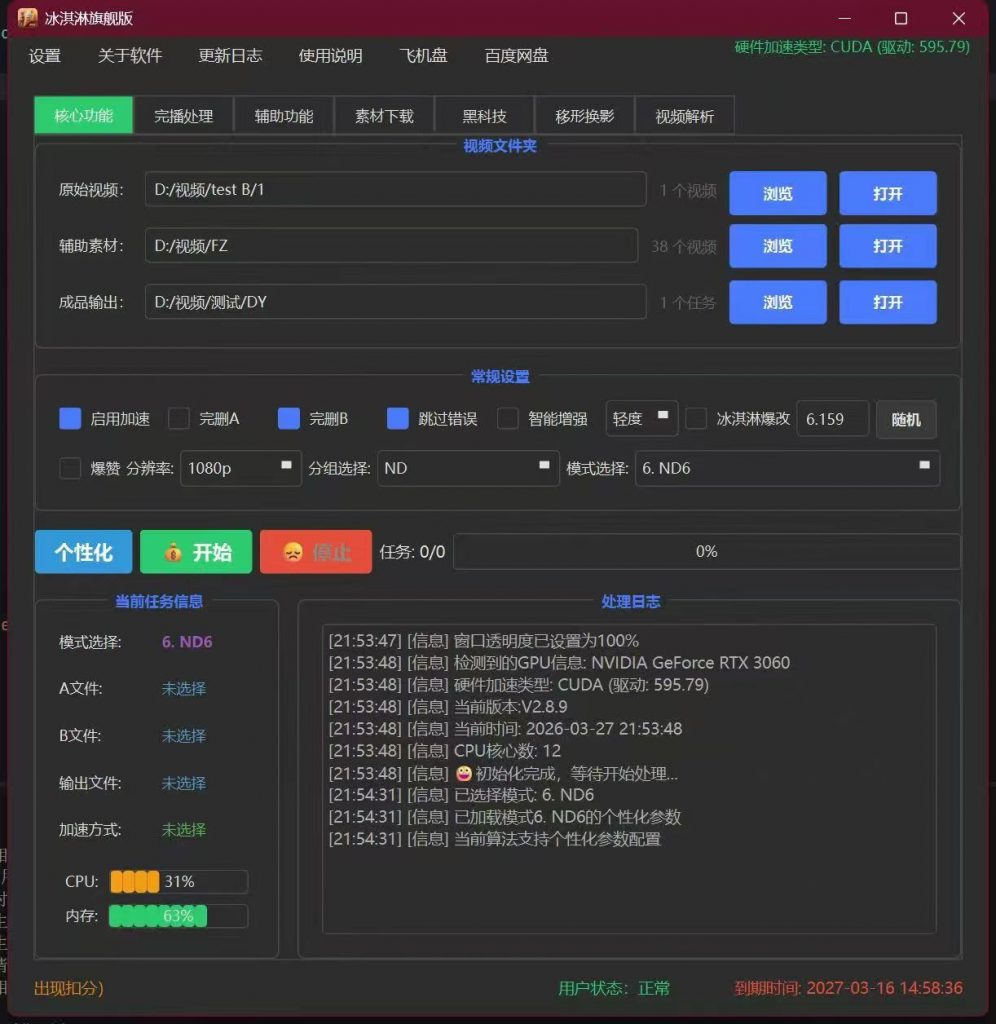The height and width of the screenshot is (1024, 996).
Task: Click the green 内存 memory usage bar
Action: point(178,916)
